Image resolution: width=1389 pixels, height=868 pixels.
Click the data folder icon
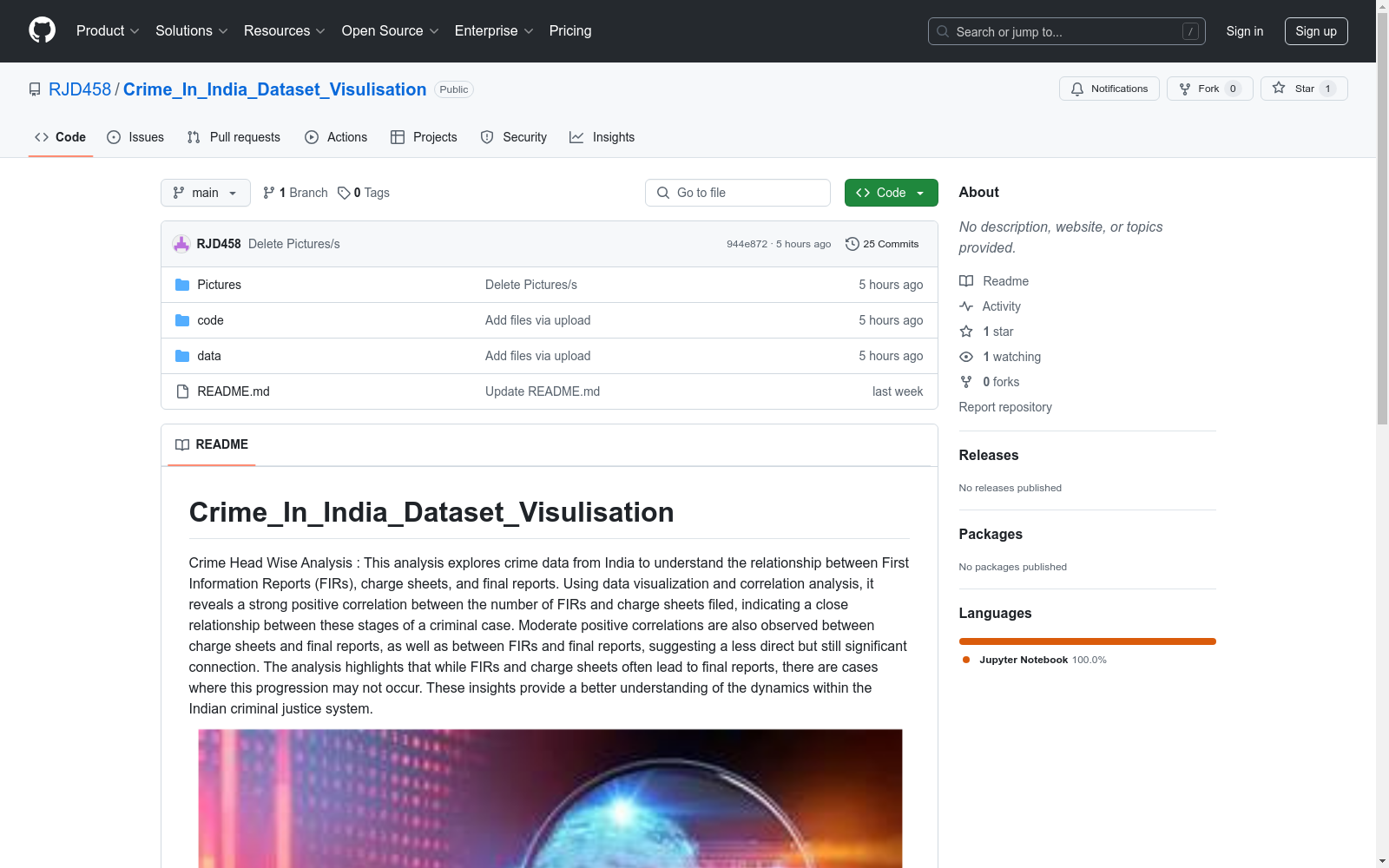click(x=182, y=356)
